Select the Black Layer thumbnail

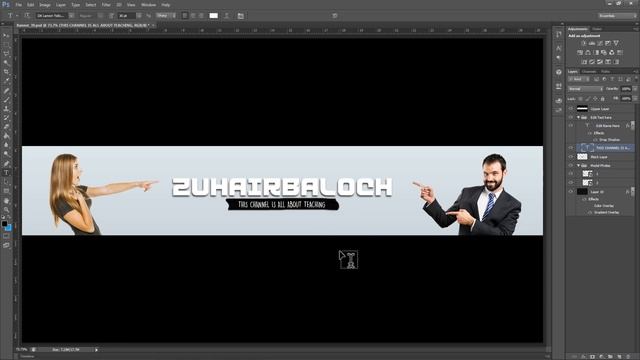[582, 157]
